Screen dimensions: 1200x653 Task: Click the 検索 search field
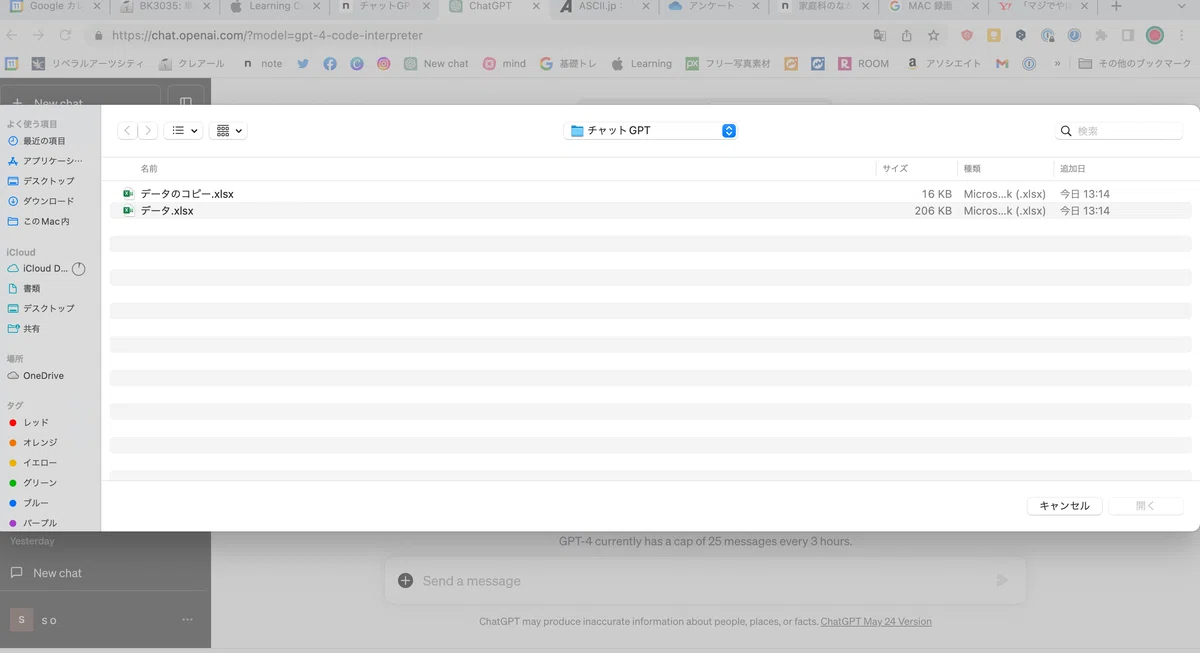coord(1119,131)
